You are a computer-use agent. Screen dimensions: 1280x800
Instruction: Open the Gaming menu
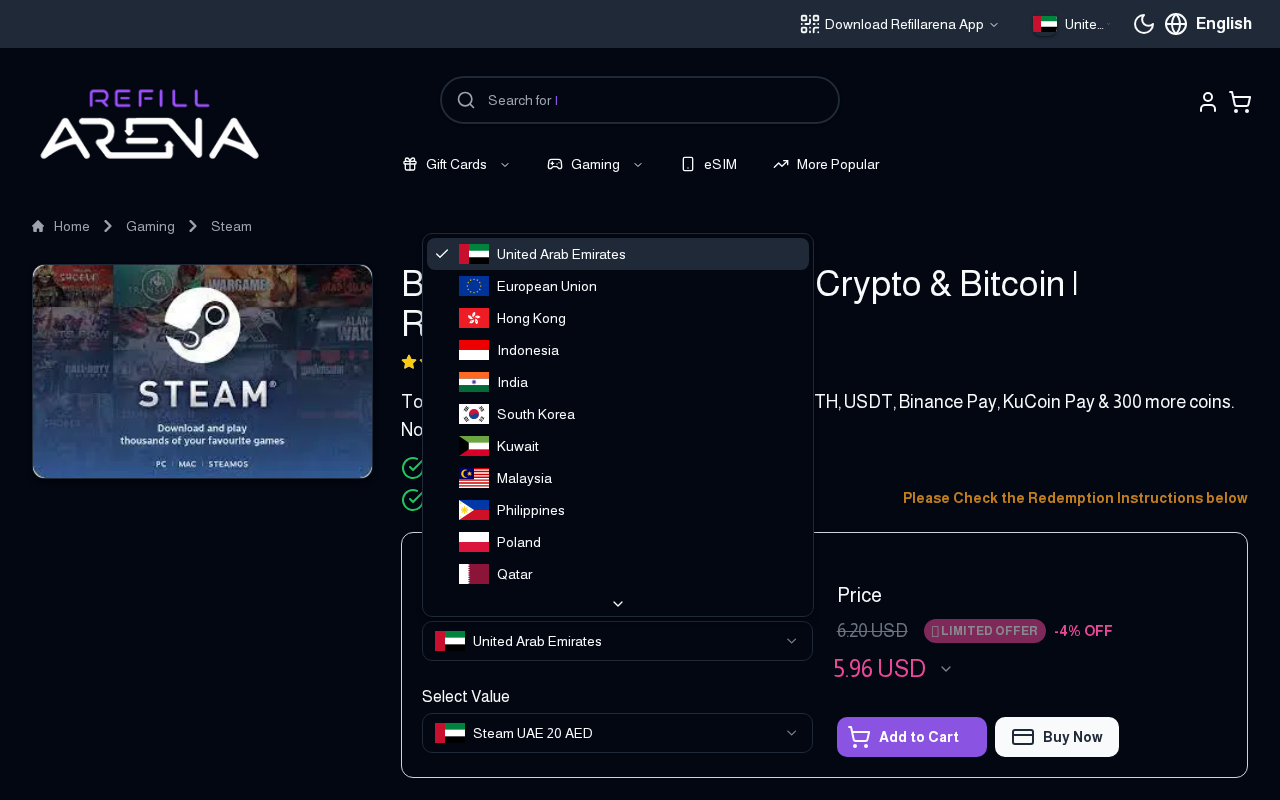pos(595,164)
